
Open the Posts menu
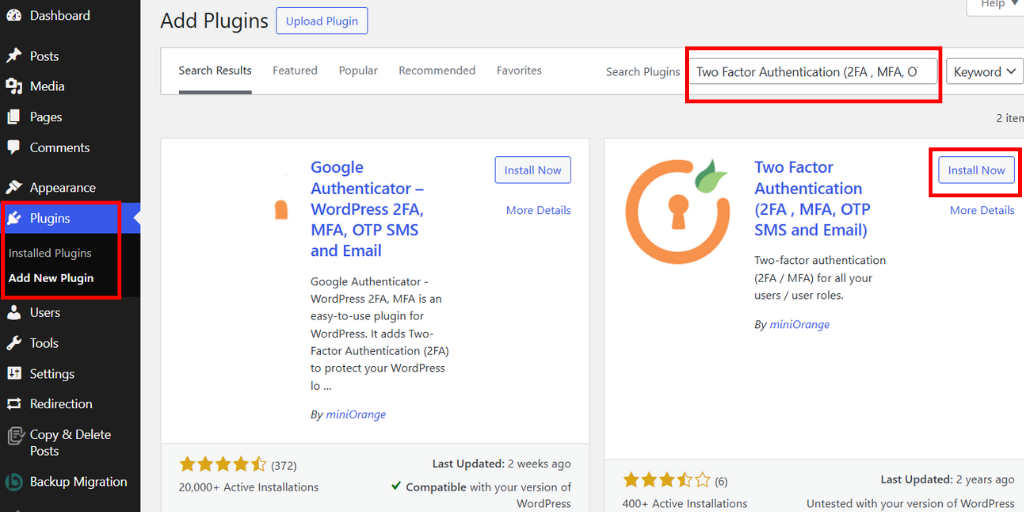(x=44, y=56)
